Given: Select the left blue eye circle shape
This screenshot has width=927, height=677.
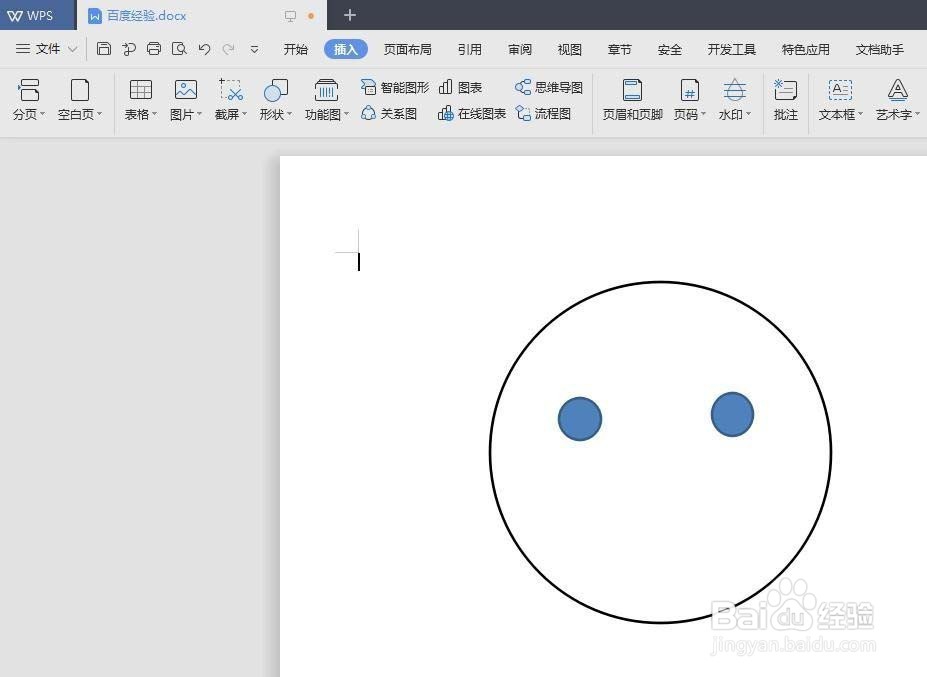Looking at the screenshot, I should coord(580,417).
